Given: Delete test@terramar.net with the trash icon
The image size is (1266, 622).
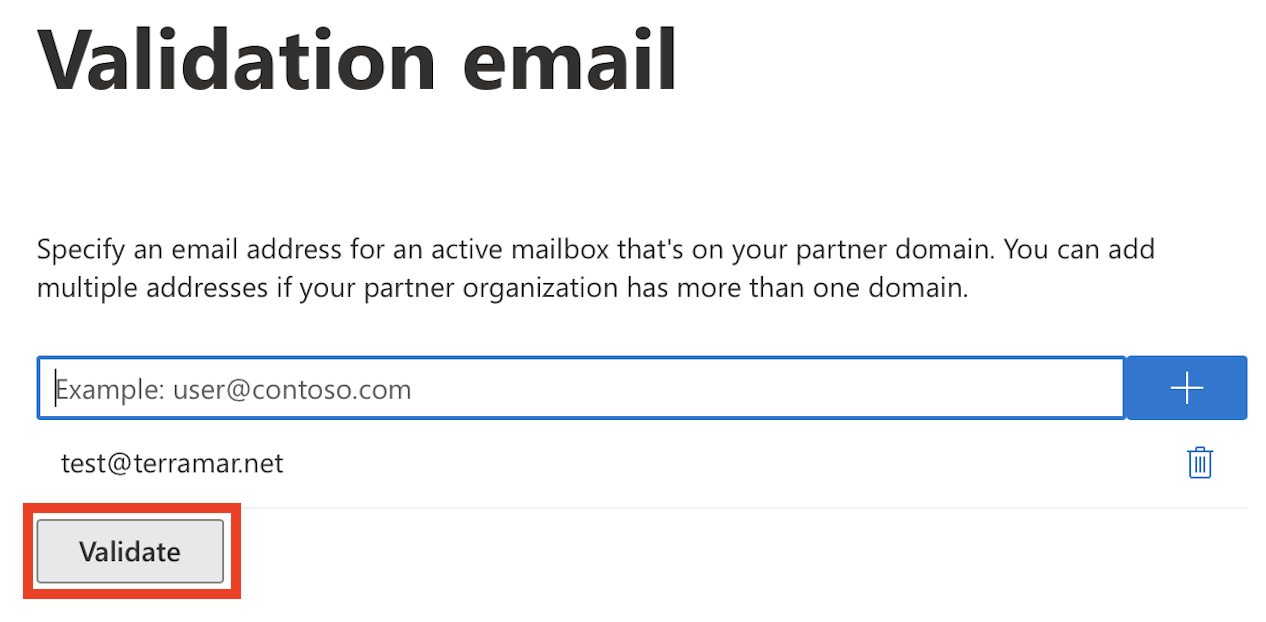Looking at the screenshot, I should point(1199,463).
